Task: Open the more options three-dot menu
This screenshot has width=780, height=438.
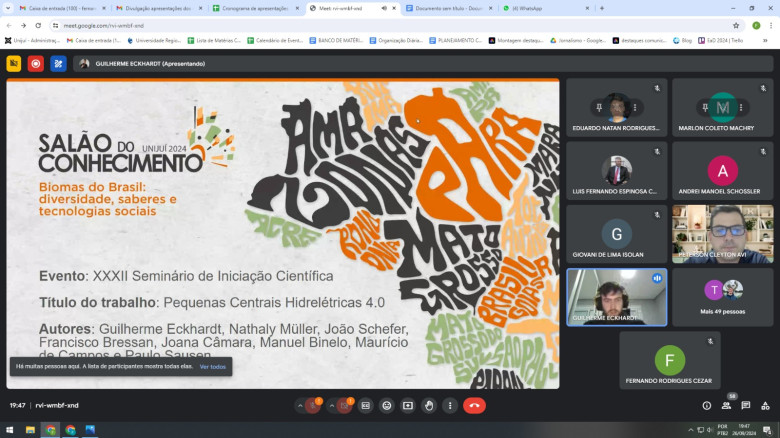Action: coord(450,405)
